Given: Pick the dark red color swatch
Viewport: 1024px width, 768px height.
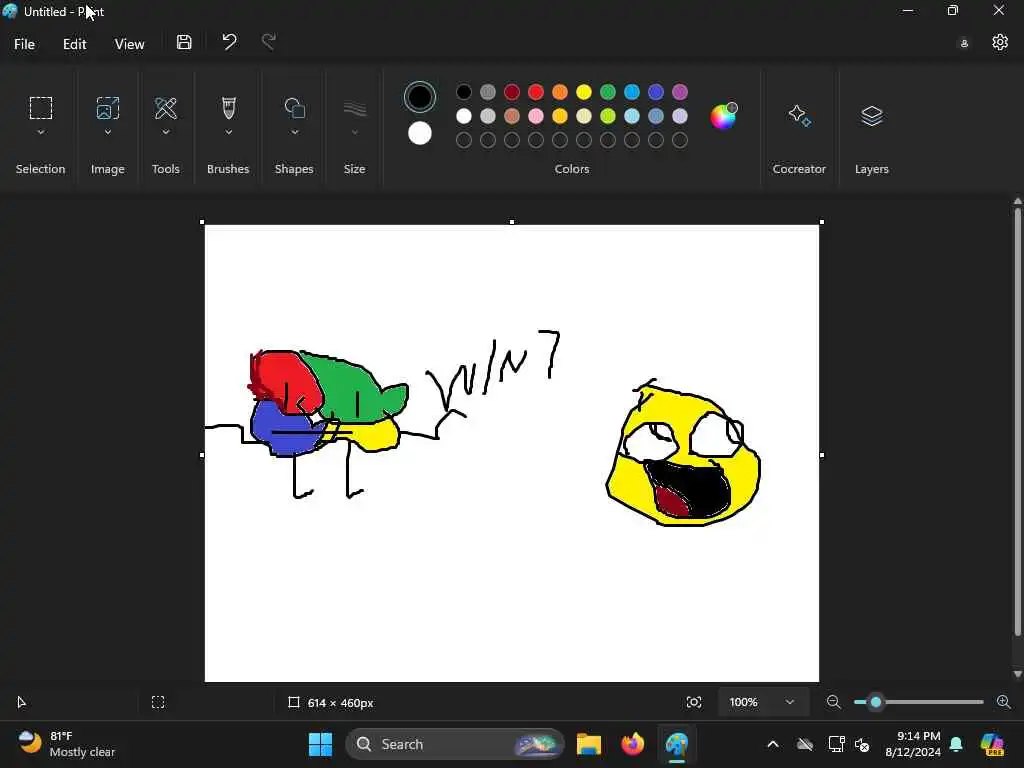Looking at the screenshot, I should click(x=512, y=92).
